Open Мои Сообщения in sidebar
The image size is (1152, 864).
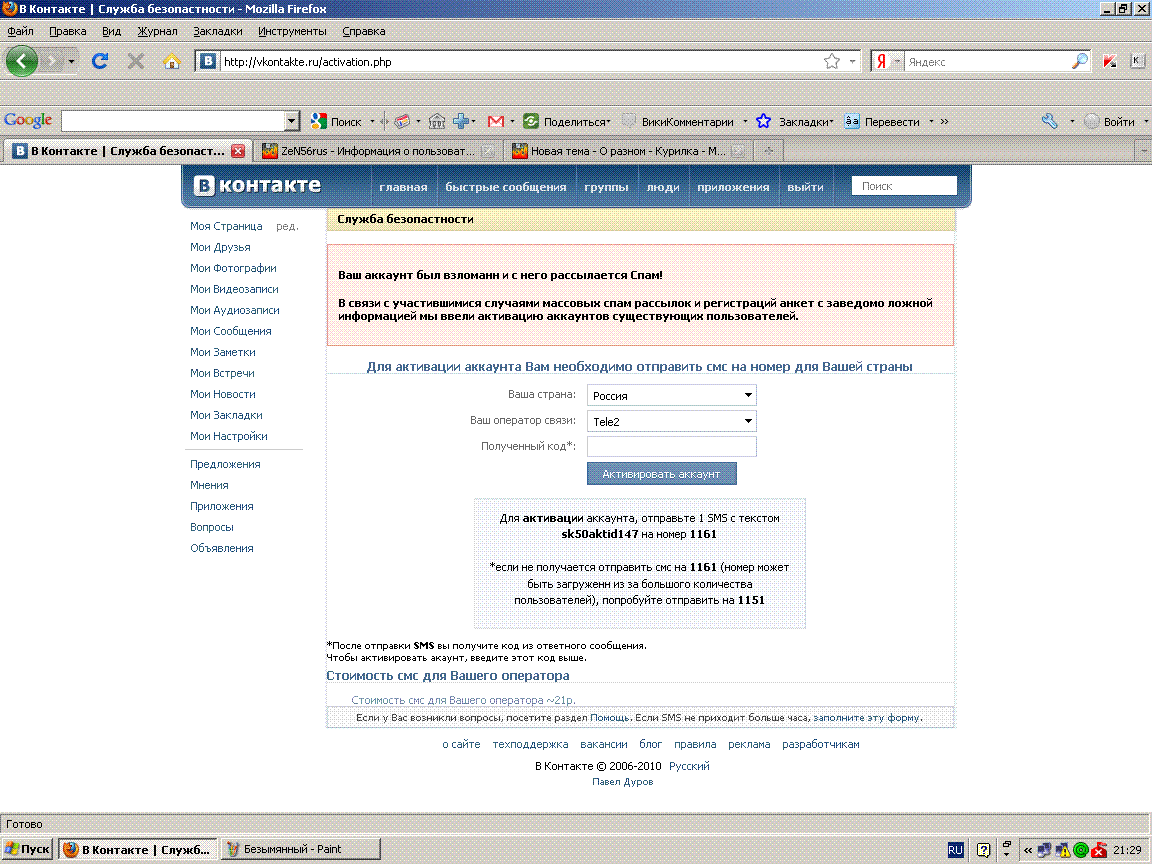(231, 331)
